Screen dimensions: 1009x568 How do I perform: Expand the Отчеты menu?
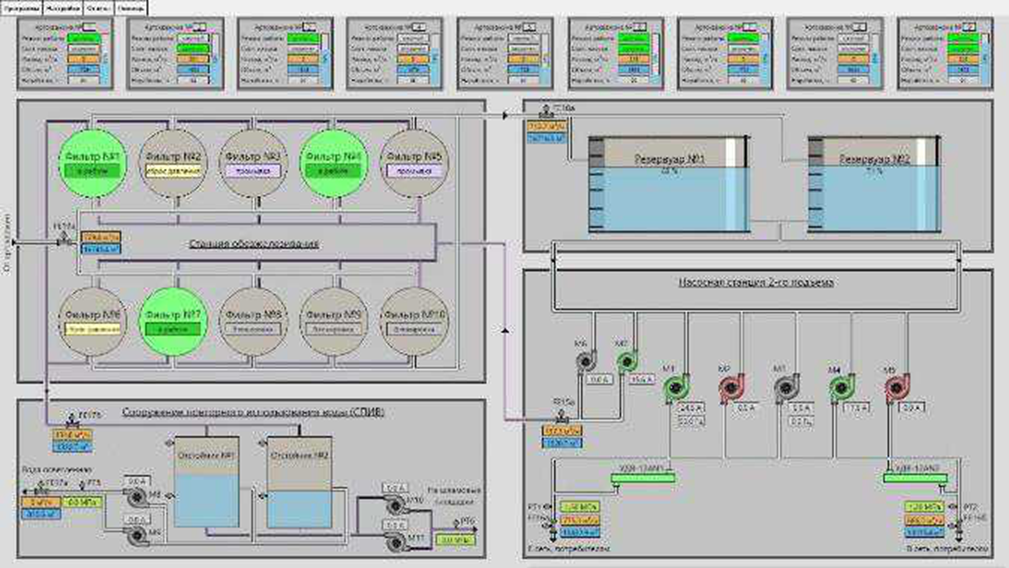click(98, 8)
